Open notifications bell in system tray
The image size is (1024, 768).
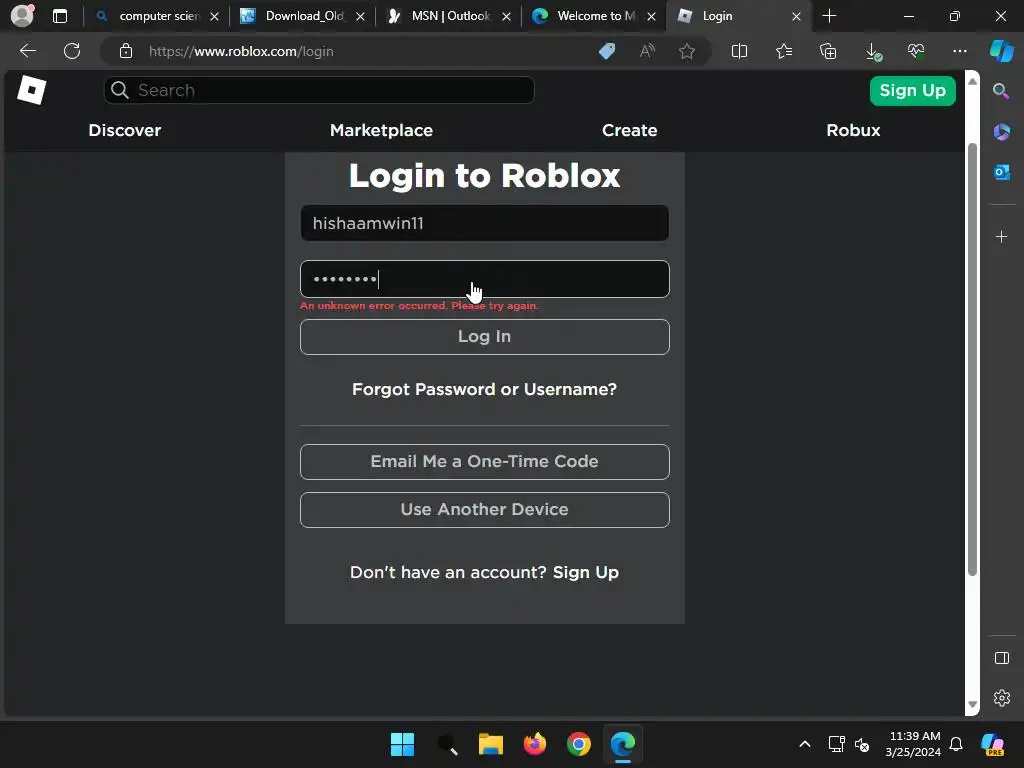tap(956, 744)
